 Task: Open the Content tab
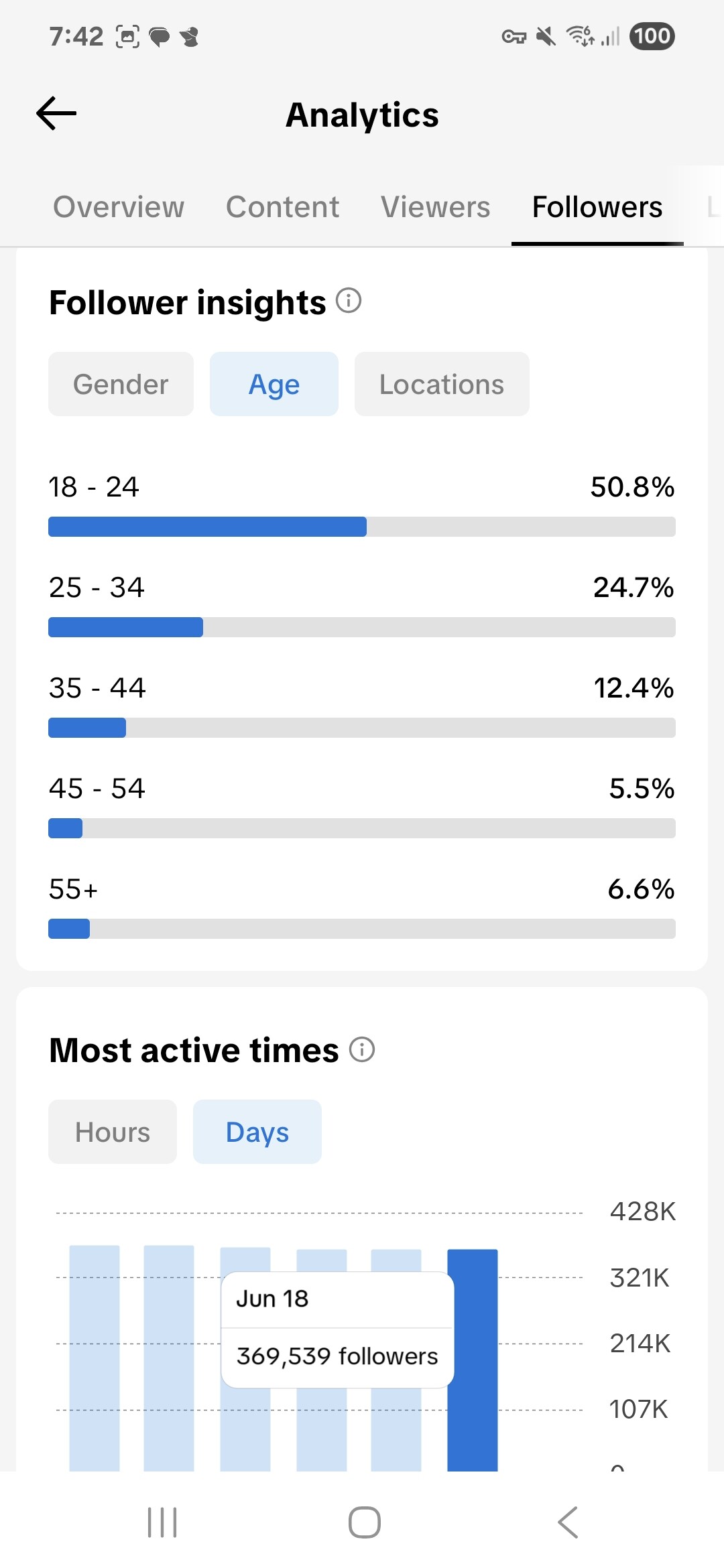[x=282, y=207]
